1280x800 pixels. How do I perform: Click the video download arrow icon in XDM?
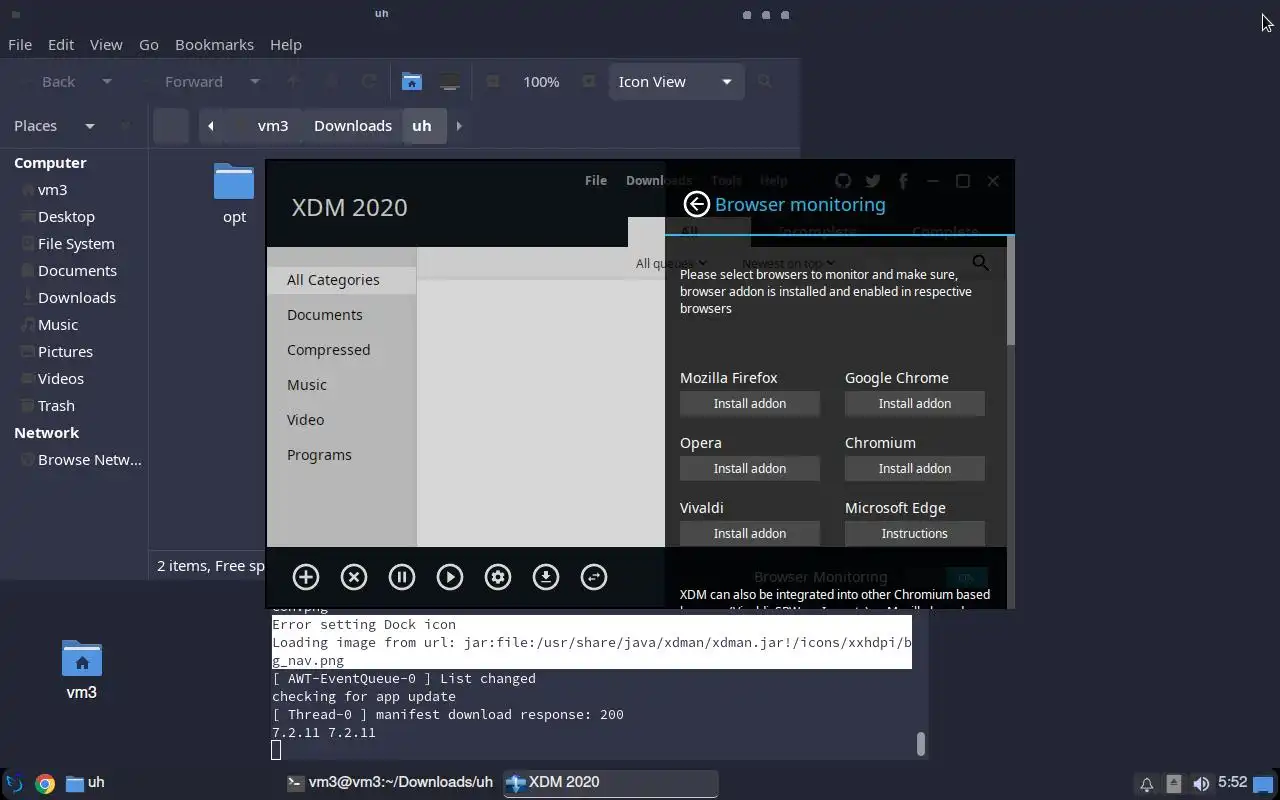click(546, 577)
